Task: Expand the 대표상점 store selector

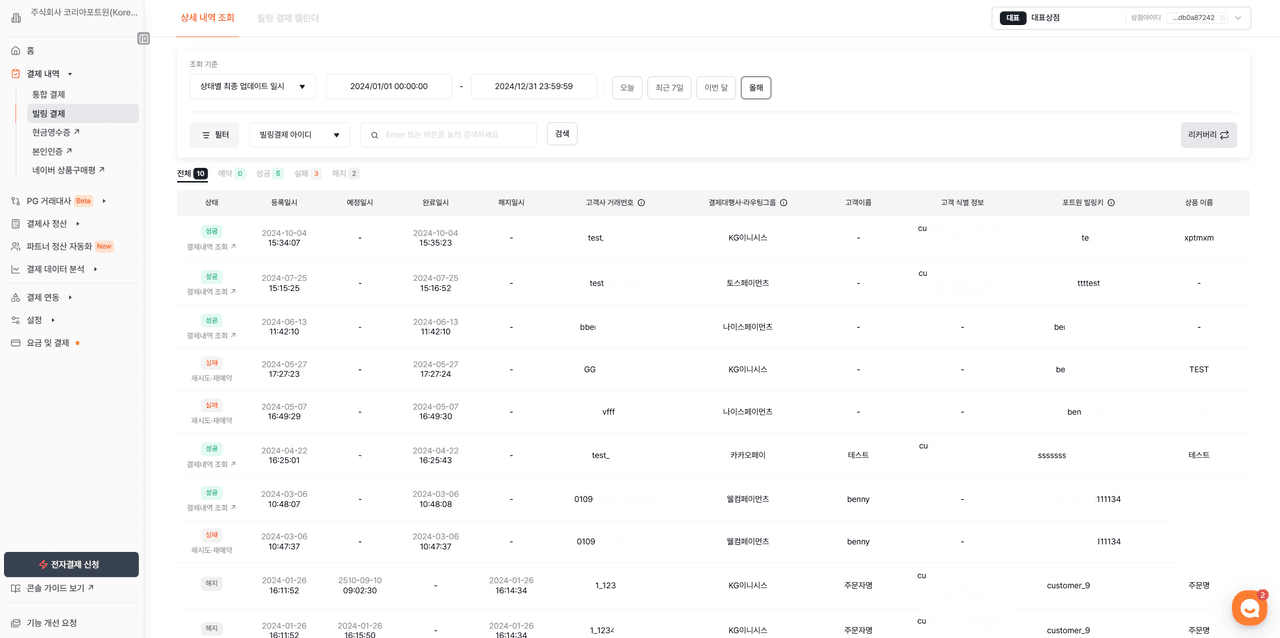Action: pyautogui.click(x=1238, y=18)
